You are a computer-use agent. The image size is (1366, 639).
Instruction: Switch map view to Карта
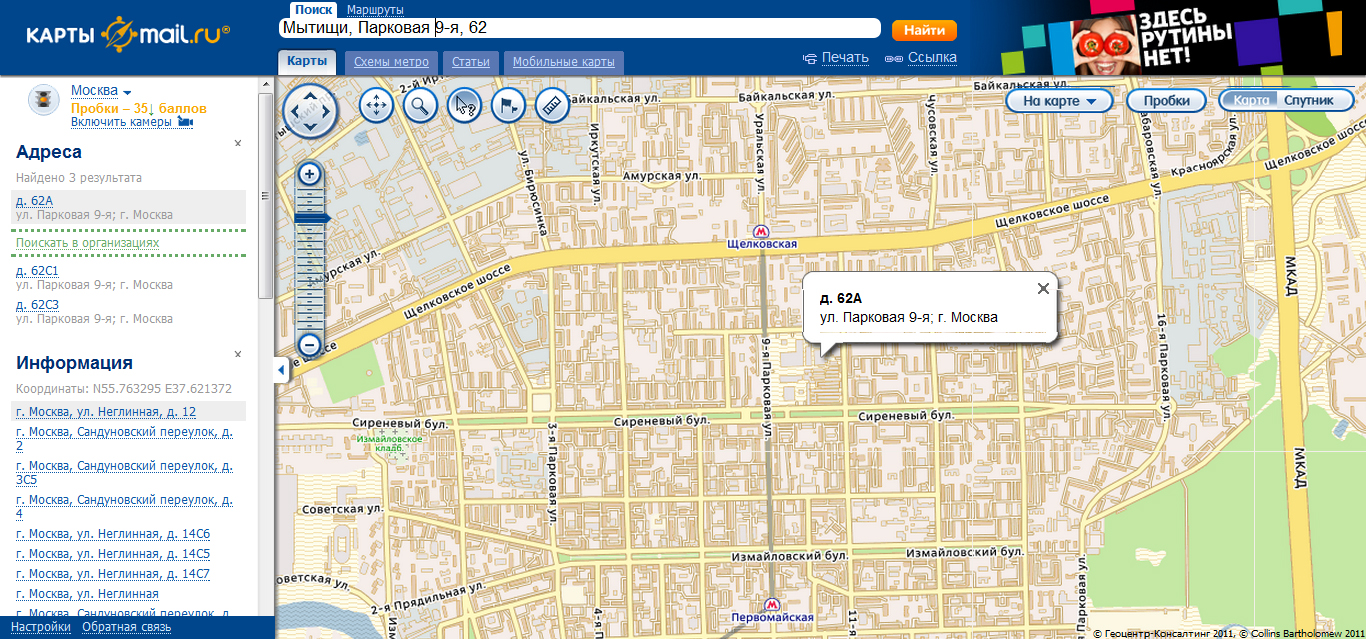[1251, 101]
